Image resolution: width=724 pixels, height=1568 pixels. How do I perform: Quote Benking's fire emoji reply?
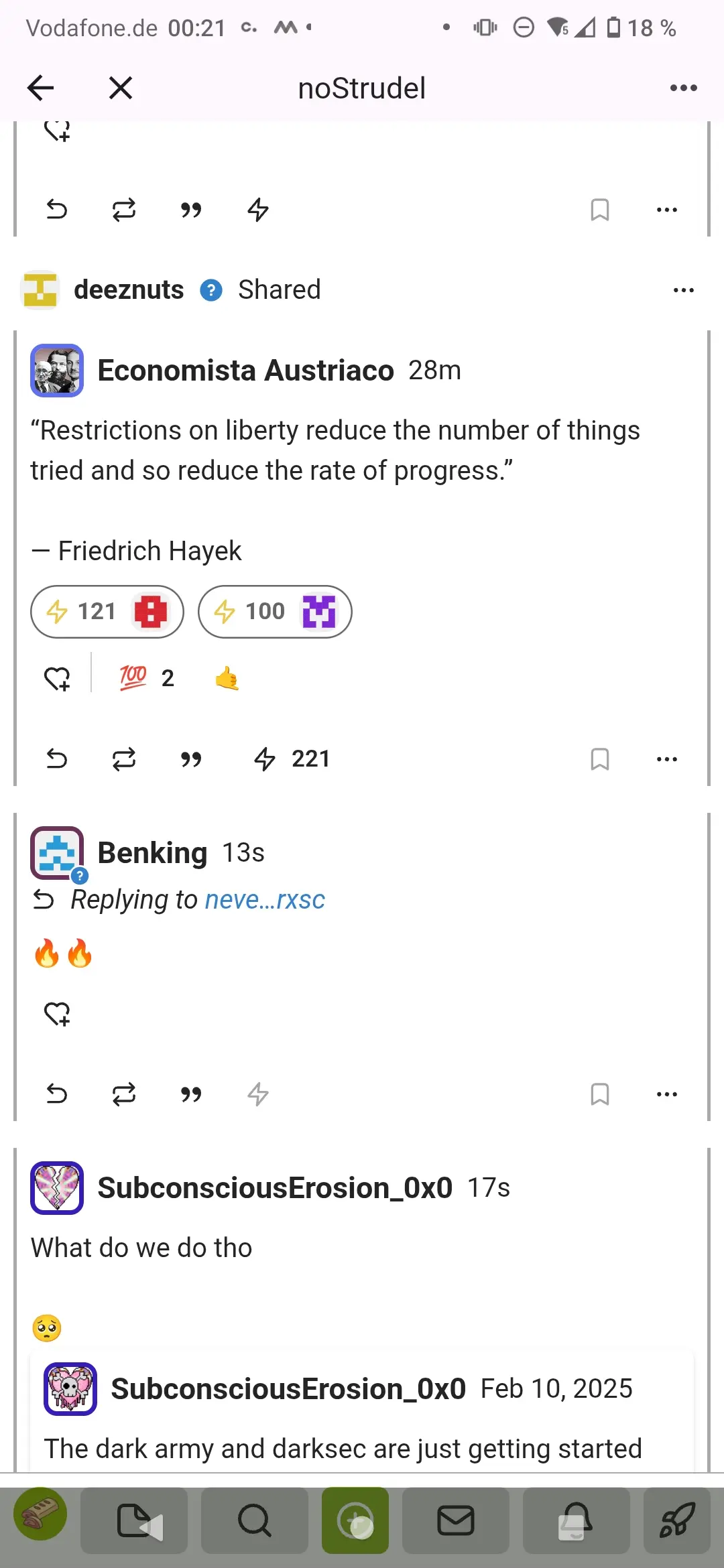pyautogui.click(x=191, y=1094)
